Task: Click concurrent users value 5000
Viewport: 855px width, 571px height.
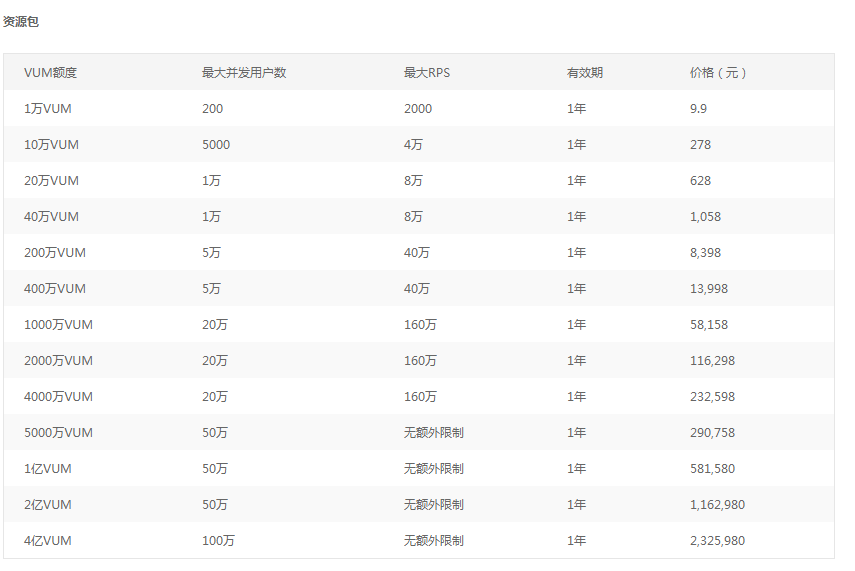Action: (216, 145)
